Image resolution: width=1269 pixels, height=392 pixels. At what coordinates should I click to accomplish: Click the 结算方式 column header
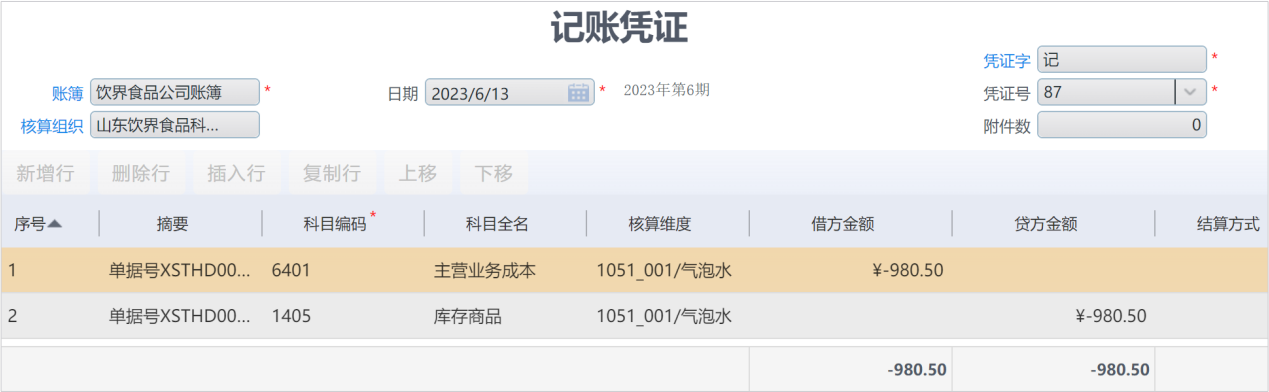(1228, 224)
